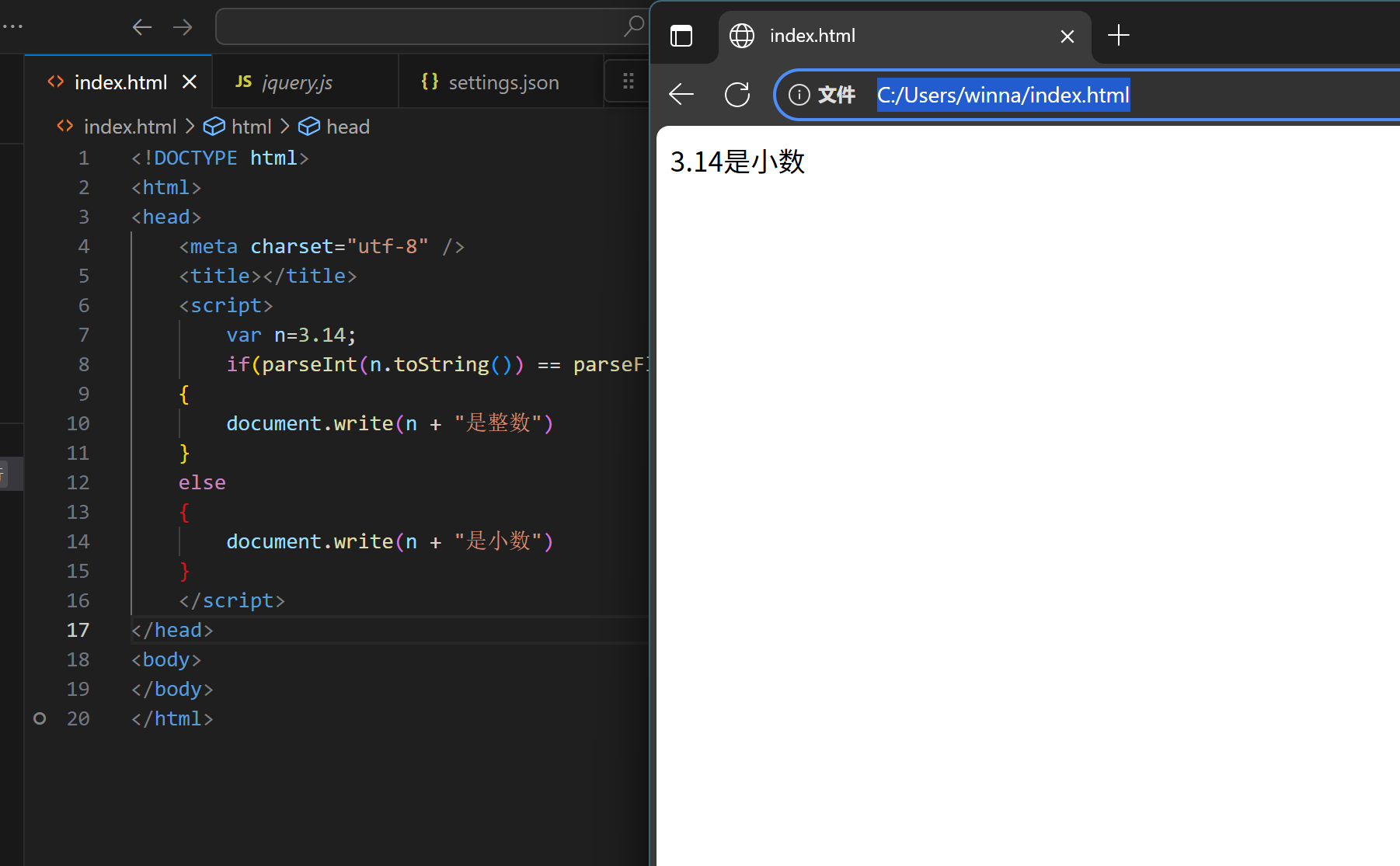Click the 3.14是小数 text on the web page

737,162
